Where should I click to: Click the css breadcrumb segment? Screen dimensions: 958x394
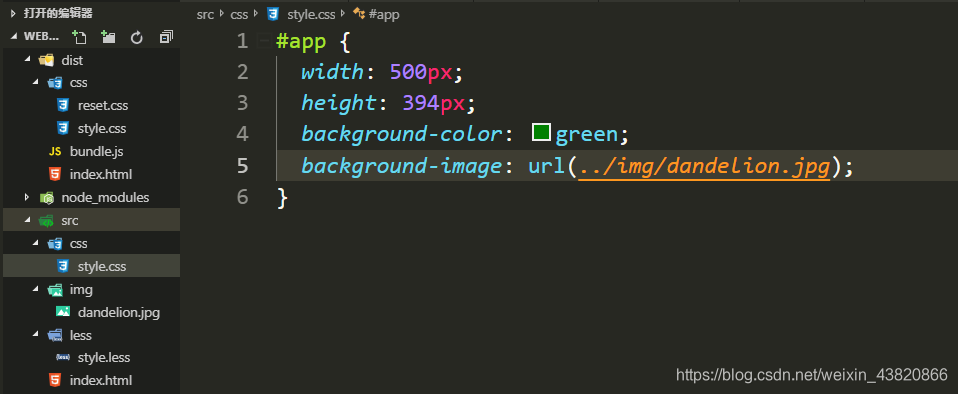(239, 14)
